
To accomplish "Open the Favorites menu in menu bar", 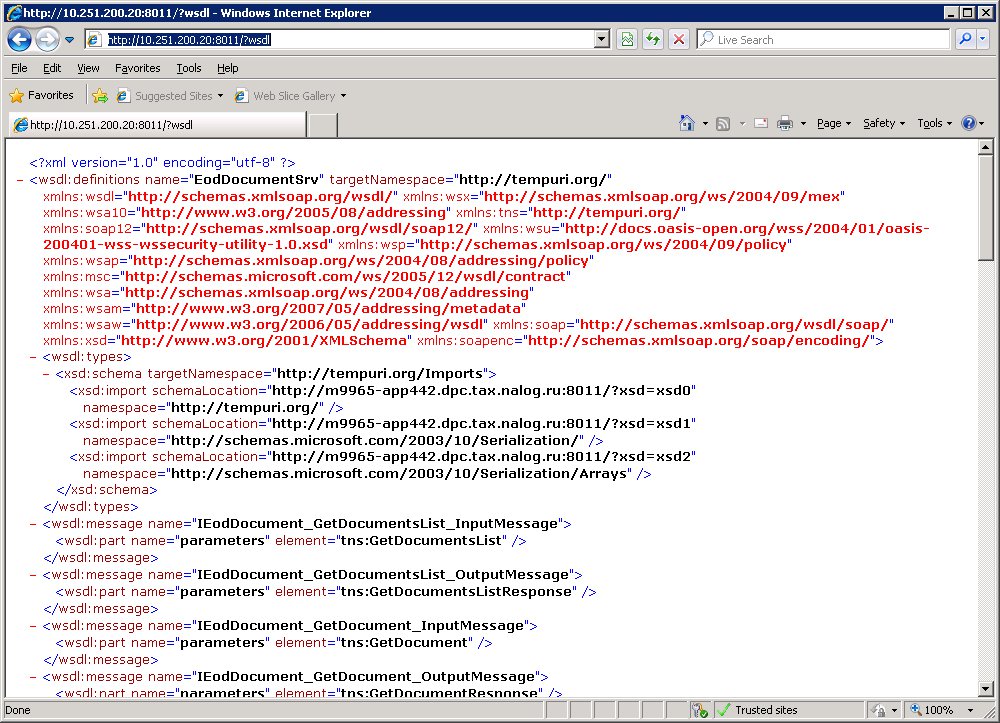I will 137,68.
